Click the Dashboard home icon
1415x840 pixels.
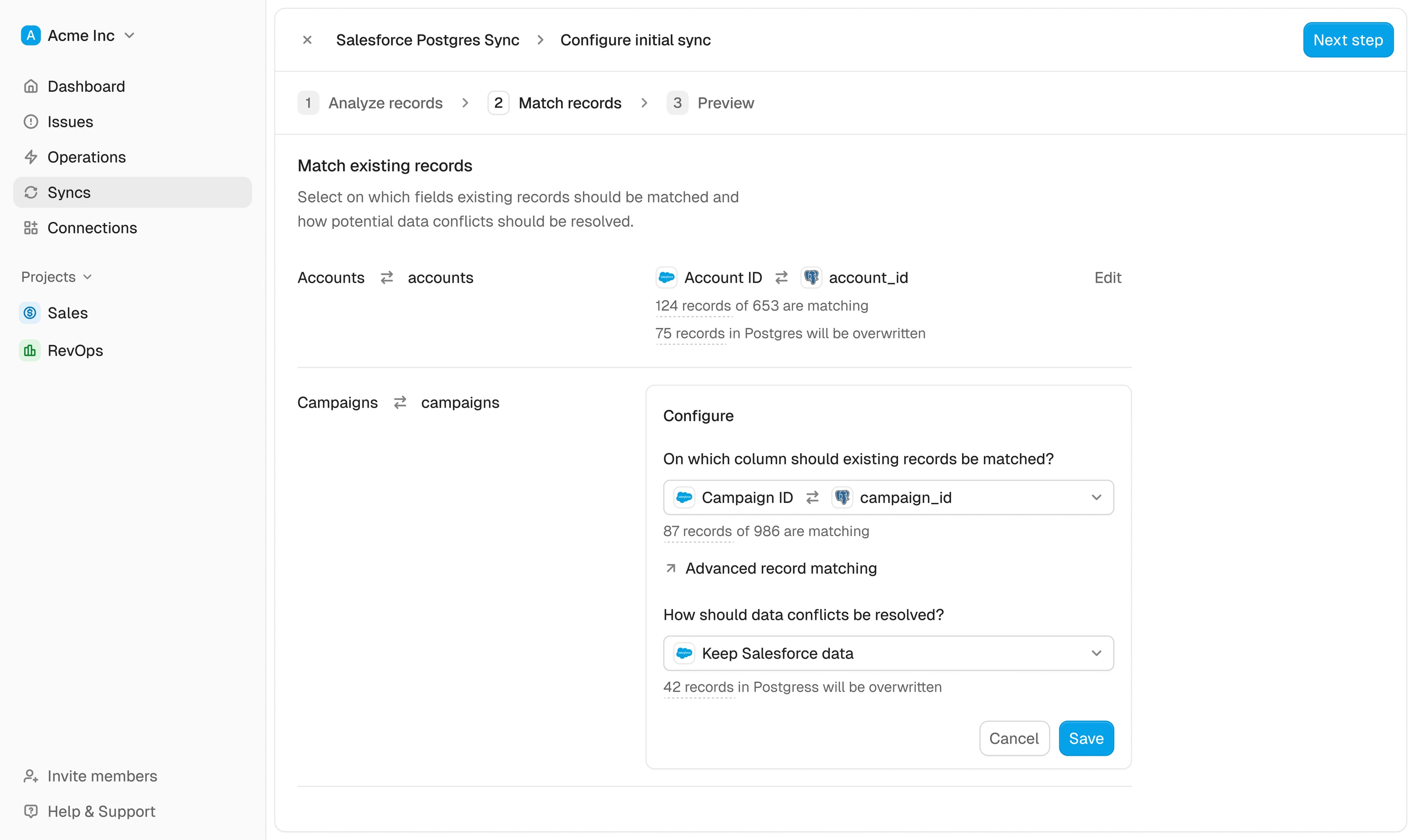coord(31,86)
